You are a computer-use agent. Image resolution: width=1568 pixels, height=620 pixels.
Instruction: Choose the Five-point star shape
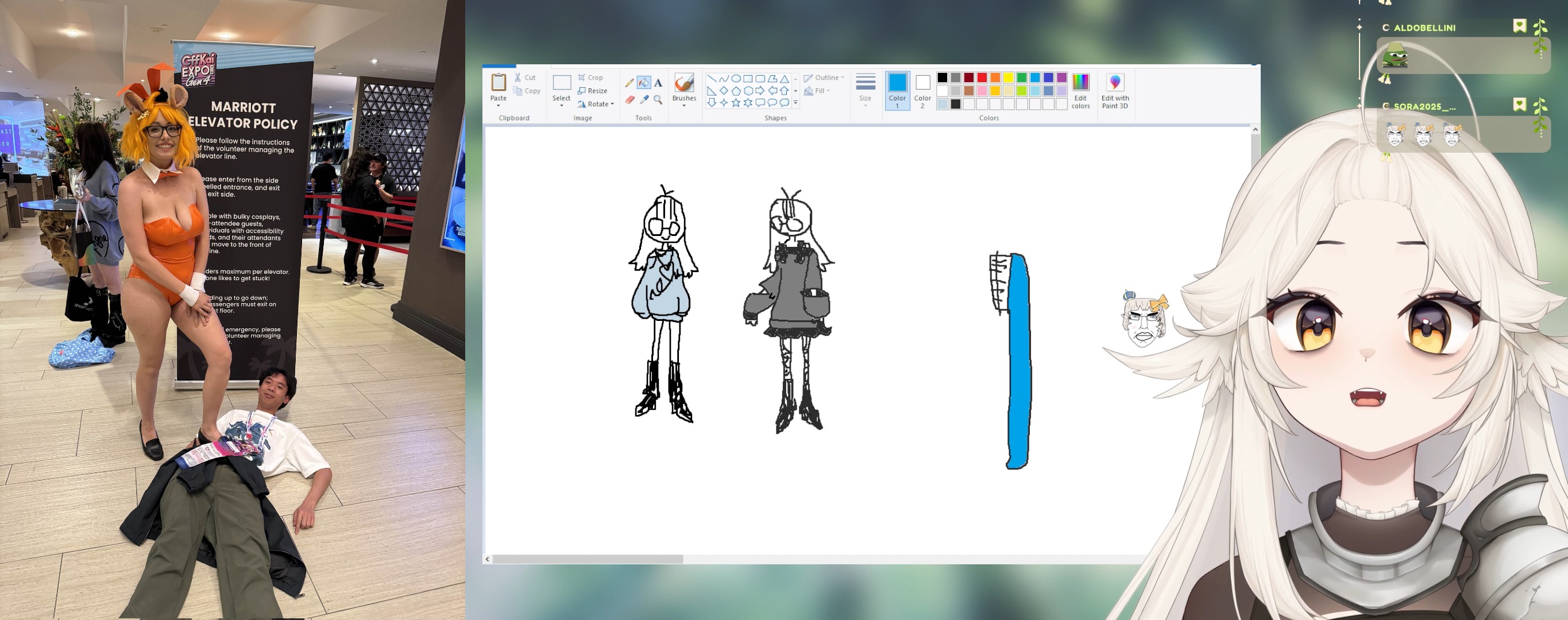[x=735, y=103]
